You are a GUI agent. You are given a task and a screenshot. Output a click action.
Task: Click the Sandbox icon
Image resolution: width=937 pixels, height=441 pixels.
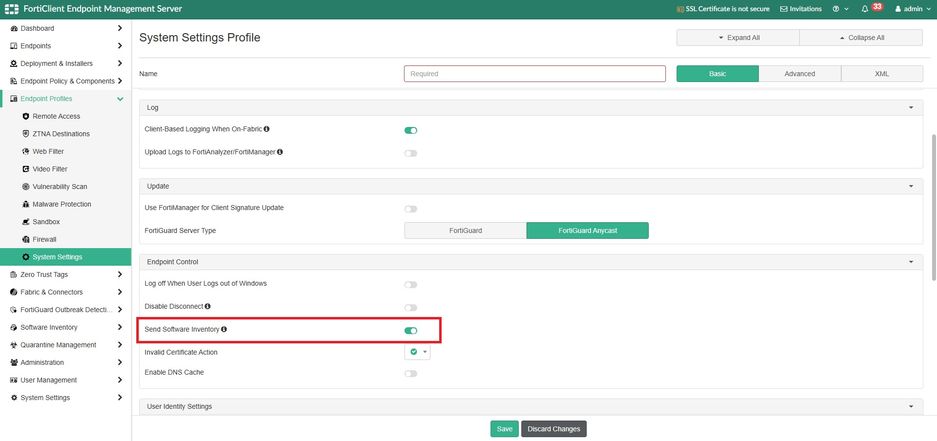(26, 222)
